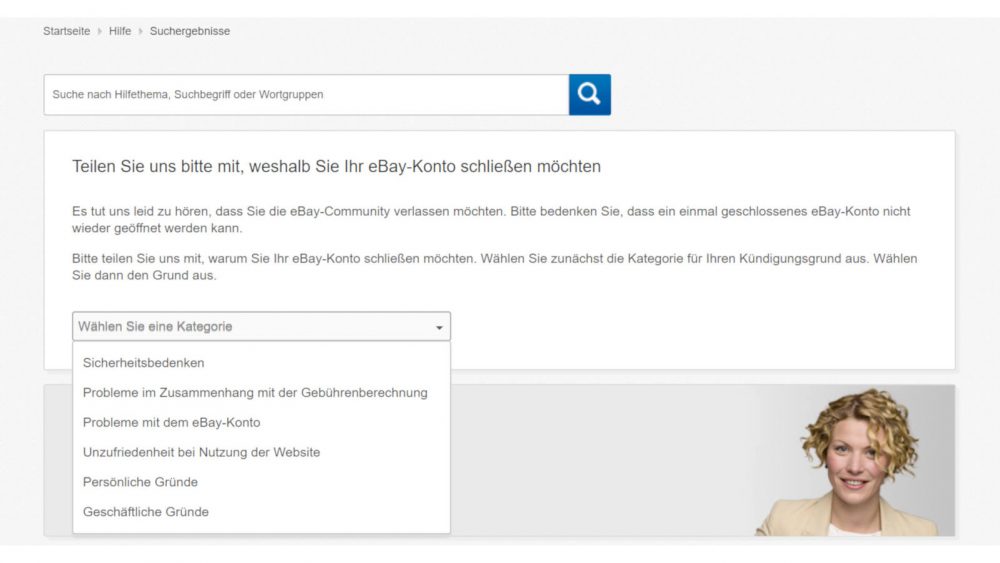Click the blue magnifier search button
Viewport: 1000px width, 563px height.
(589, 94)
